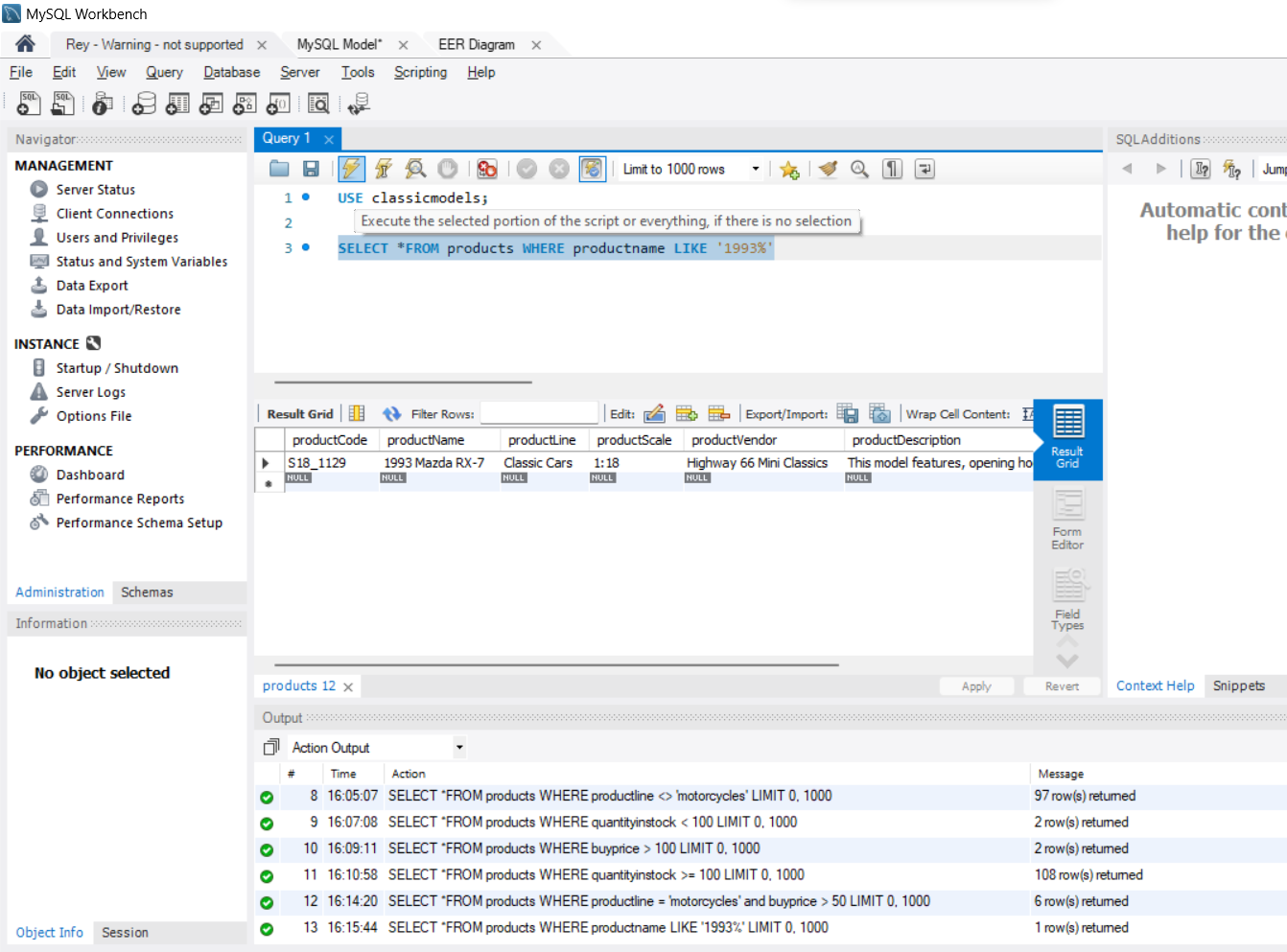The width and height of the screenshot is (1287, 952).
Task: Show the find panel for editor
Action: point(860,169)
